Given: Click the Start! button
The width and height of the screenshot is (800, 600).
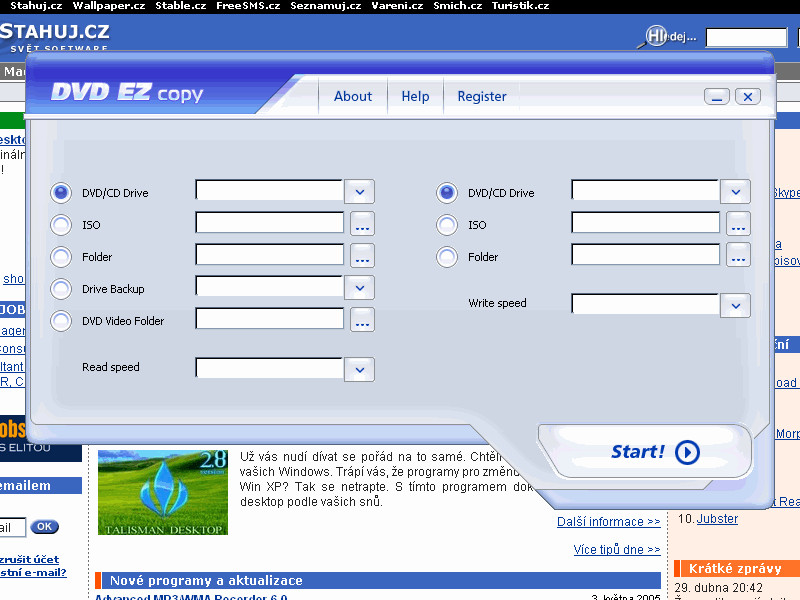Looking at the screenshot, I should click(x=645, y=452).
